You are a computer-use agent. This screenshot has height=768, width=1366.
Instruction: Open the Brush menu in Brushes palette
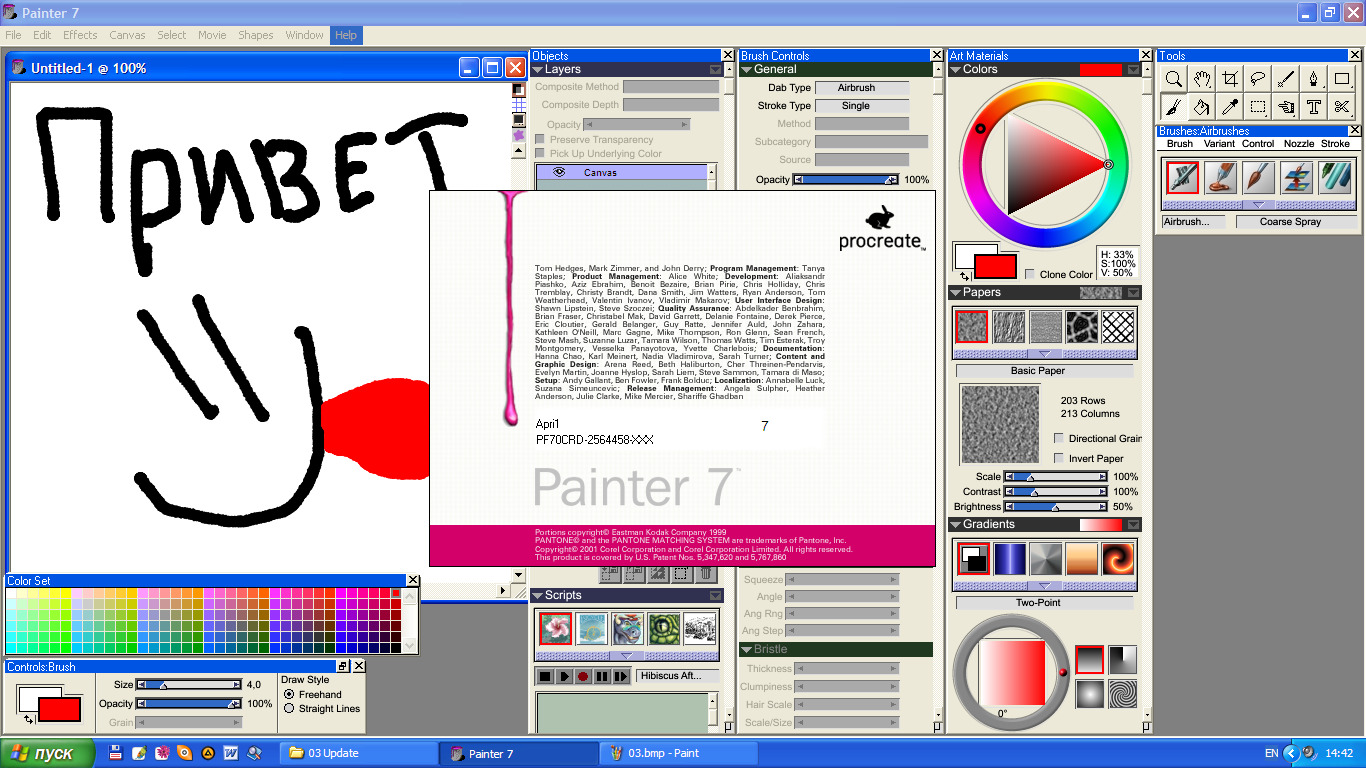pyautogui.click(x=1180, y=144)
